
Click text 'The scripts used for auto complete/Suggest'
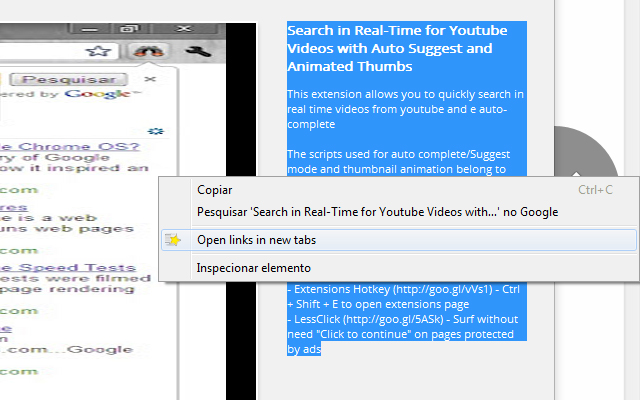[398, 154]
